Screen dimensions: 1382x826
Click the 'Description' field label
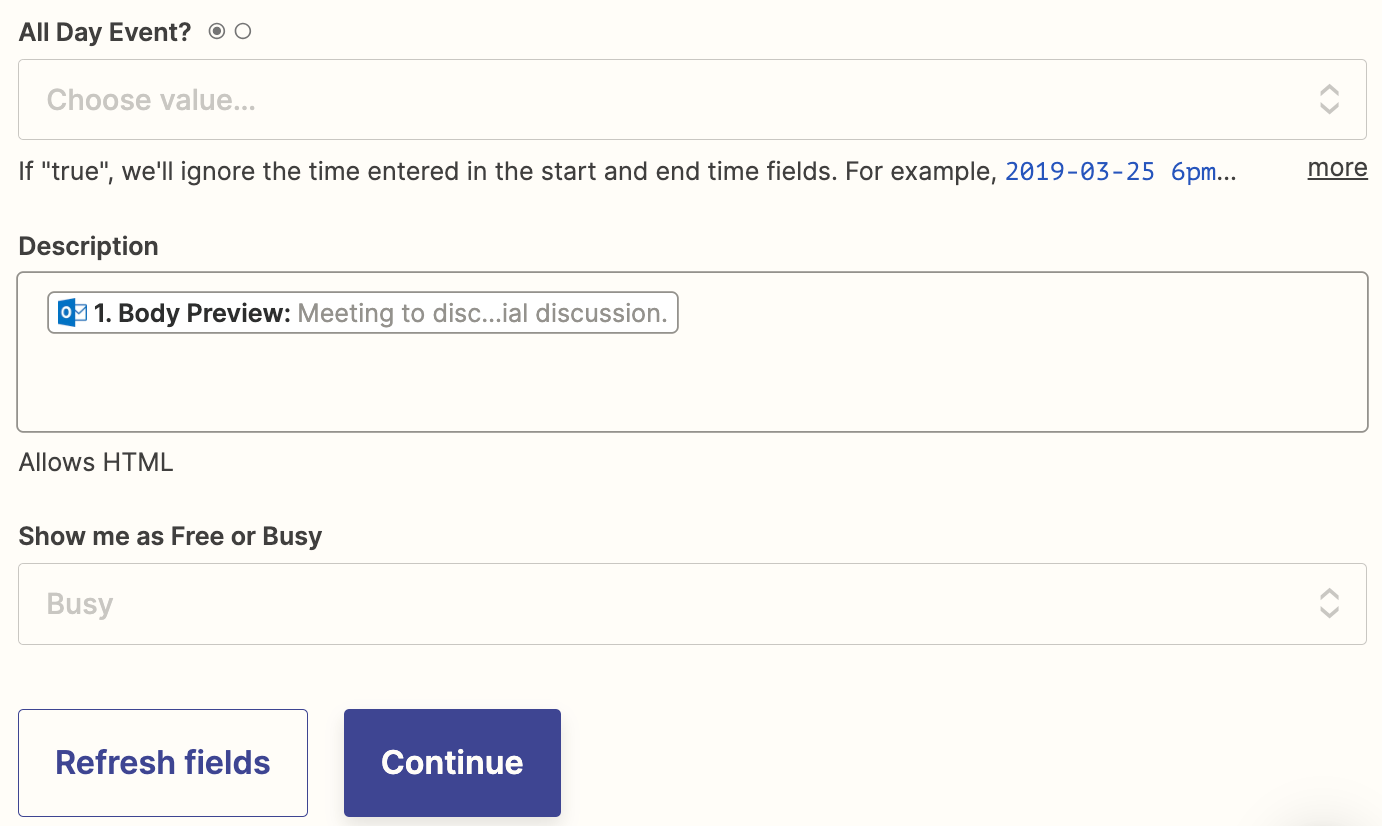[89, 246]
